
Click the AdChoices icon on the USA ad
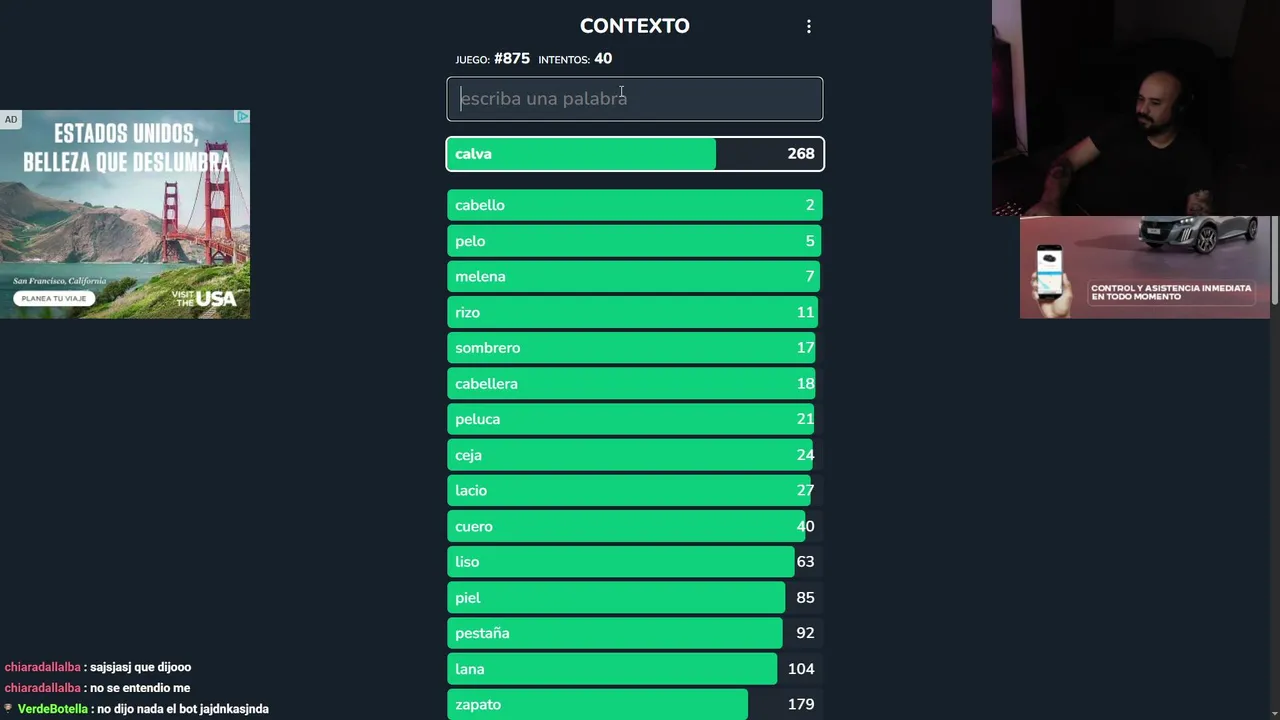tap(242, 117)
